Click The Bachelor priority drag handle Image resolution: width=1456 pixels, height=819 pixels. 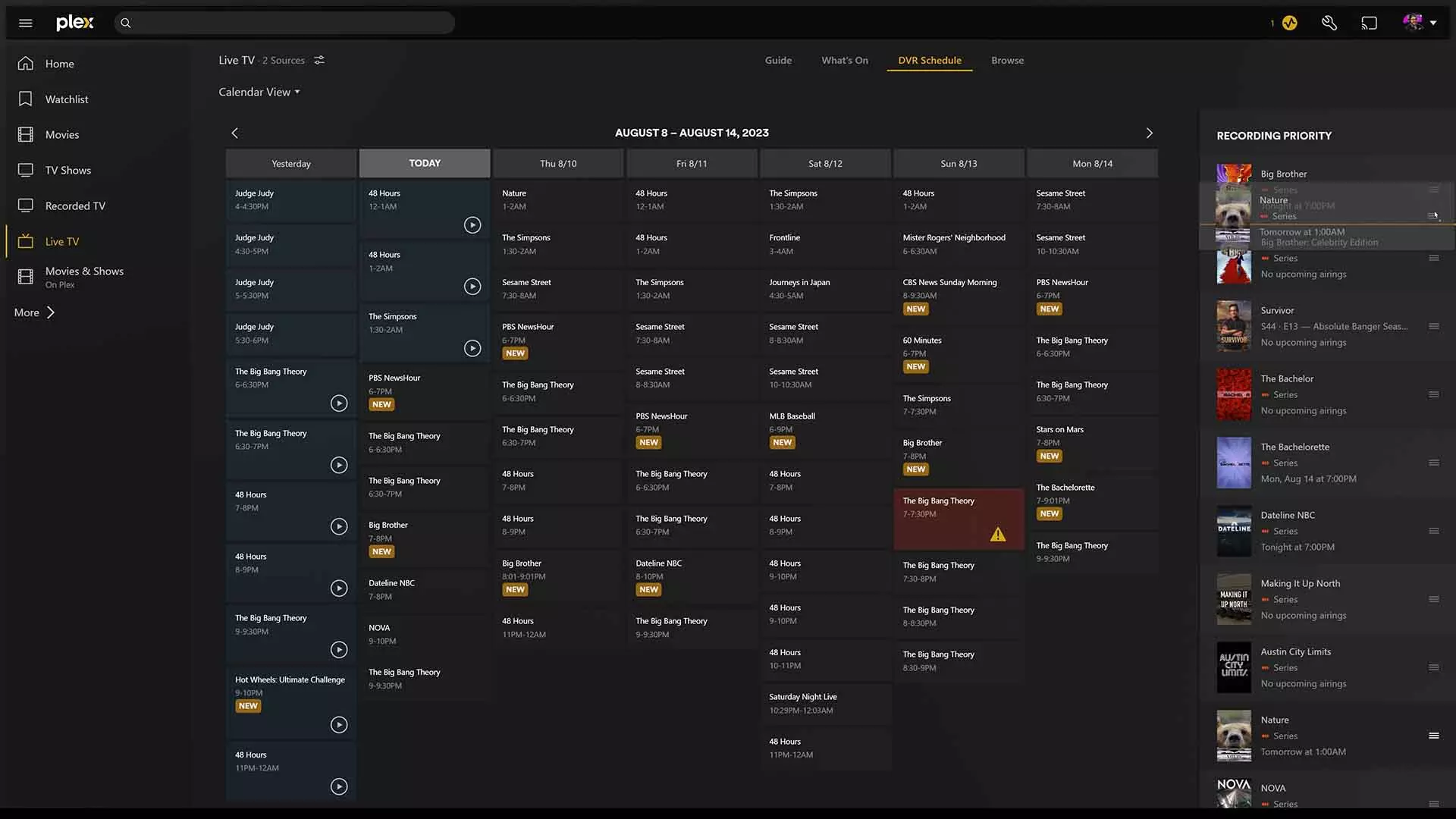[x=1433, y=394]
